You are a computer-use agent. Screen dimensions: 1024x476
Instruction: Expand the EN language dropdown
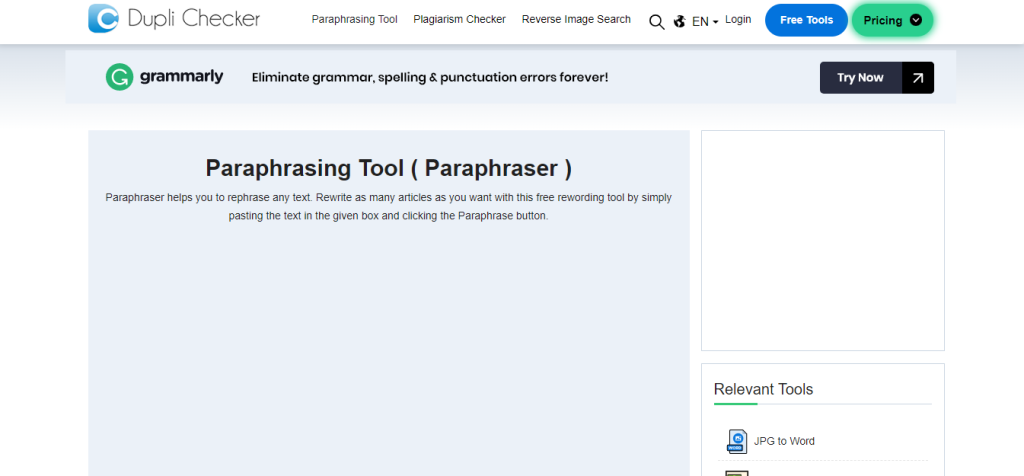coord(705,22)
